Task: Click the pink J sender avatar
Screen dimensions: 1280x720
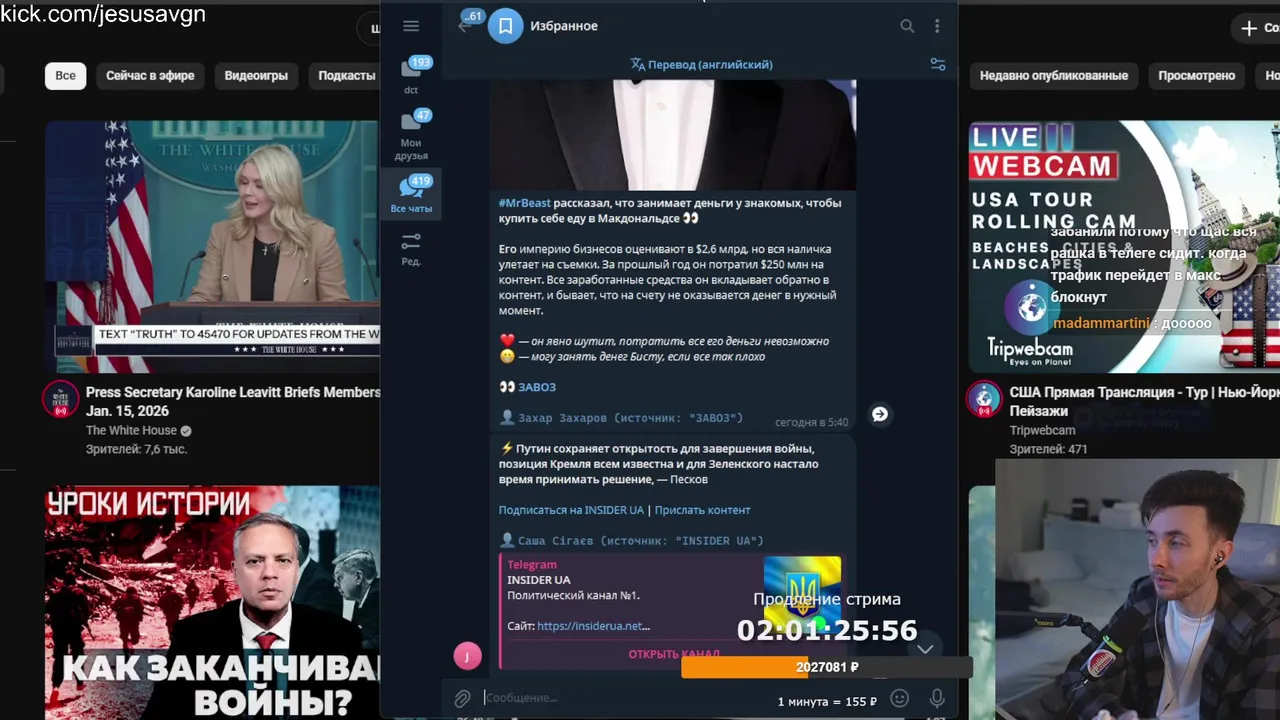Action: coord(467,656)
